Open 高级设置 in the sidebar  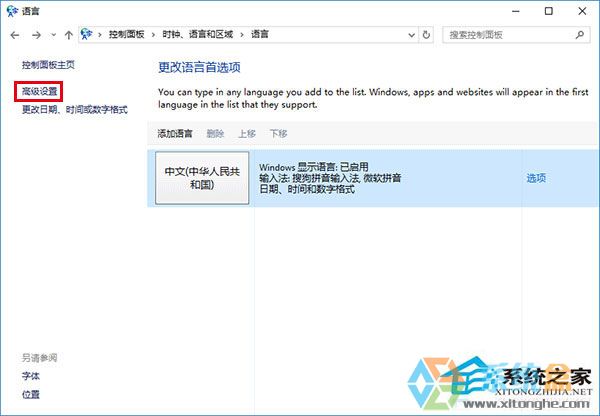click(39, 91)
